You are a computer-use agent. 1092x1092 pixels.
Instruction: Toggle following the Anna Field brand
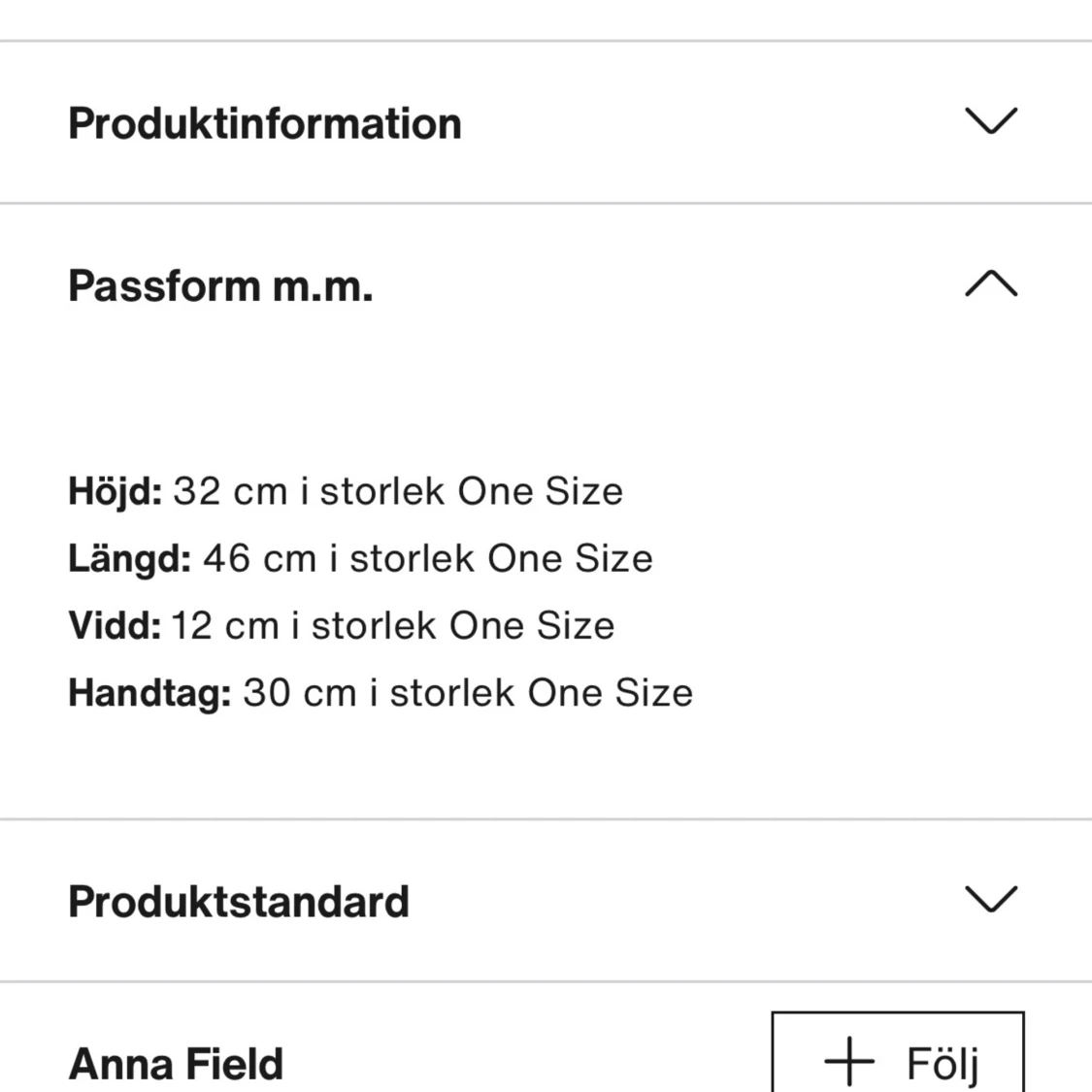click(x=896, y=1060)
